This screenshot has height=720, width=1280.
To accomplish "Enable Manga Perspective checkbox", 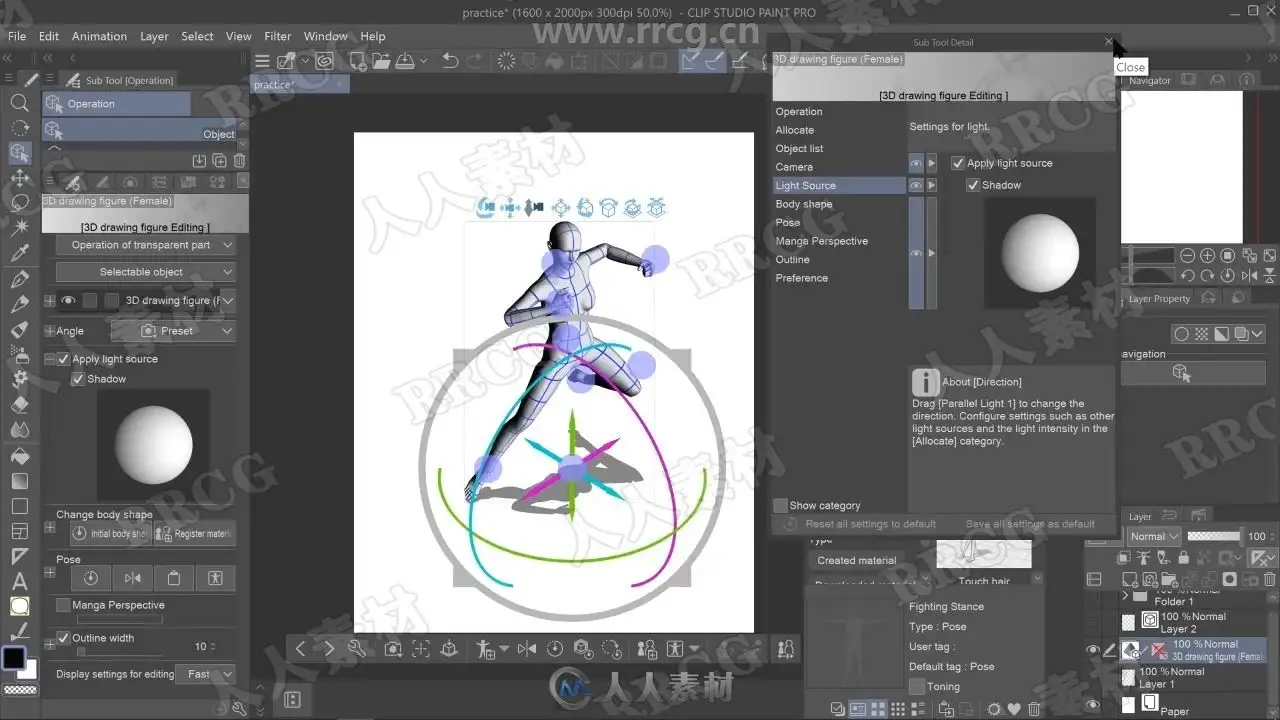I will point(63,605).
